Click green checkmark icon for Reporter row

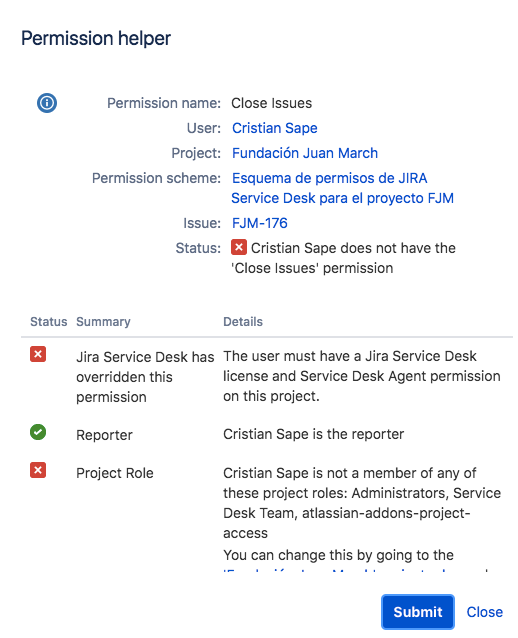38,432
